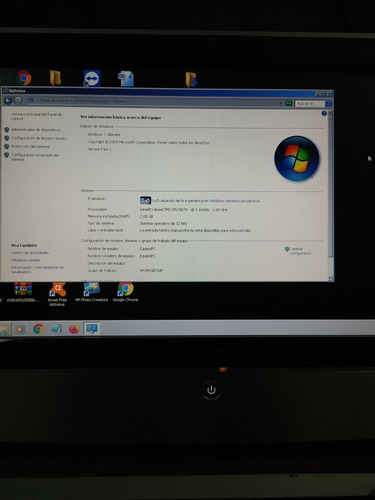Viewport: 375px width, 500px height.
Task: Open the folder icon beside TeamViewer
Action: tap(55, 78)
